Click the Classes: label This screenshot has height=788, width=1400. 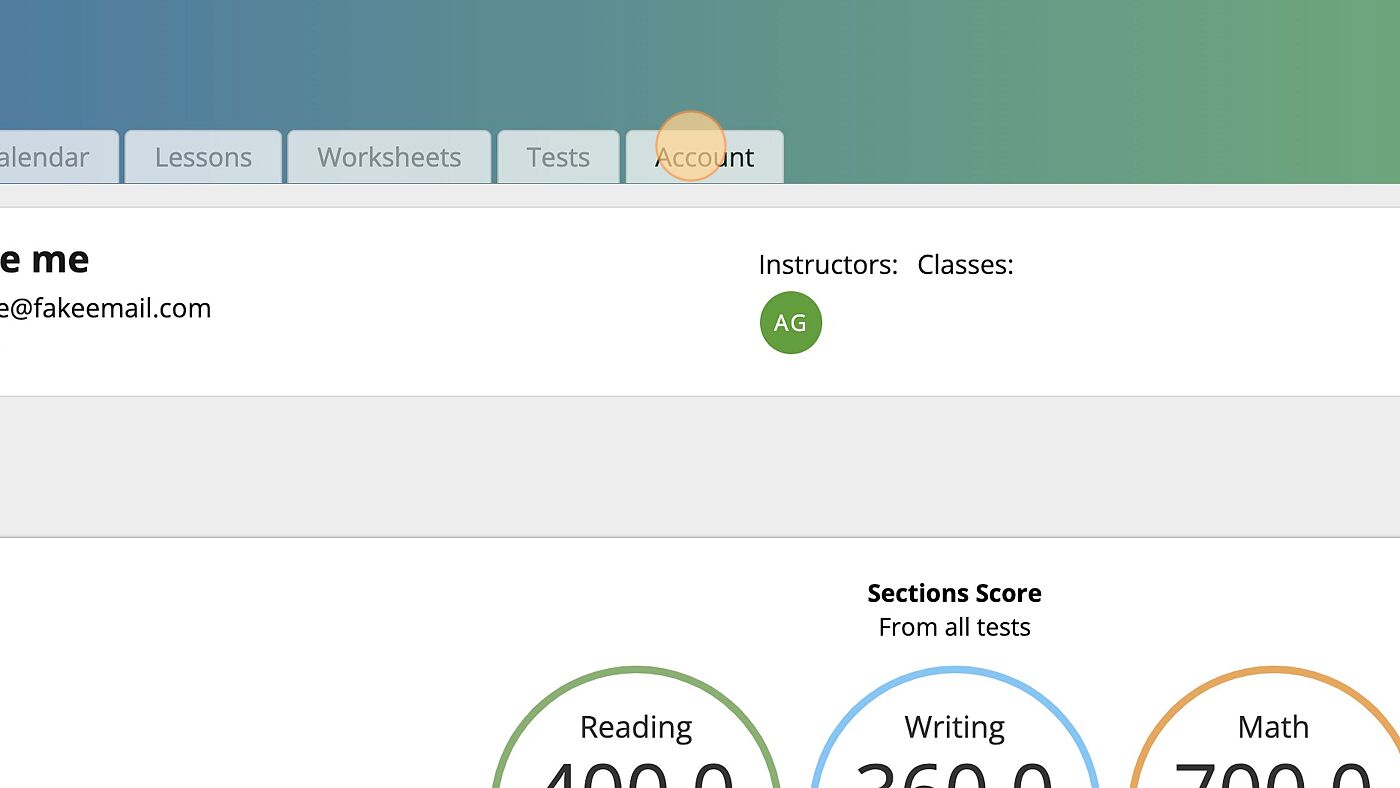click(965, 265)
